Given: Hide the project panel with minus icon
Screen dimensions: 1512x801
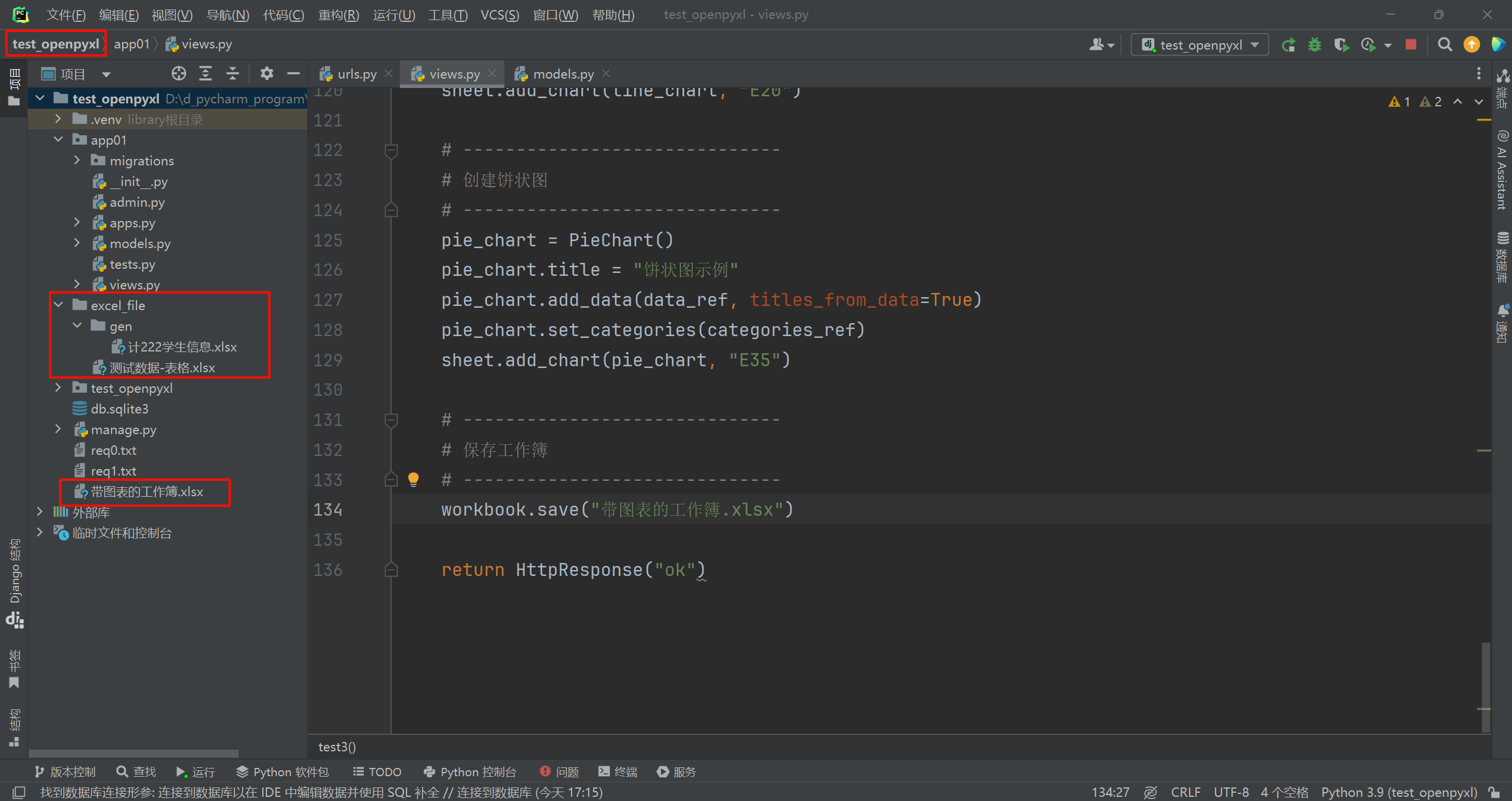Looking at the screenshot, I should (x=293, y=74).
